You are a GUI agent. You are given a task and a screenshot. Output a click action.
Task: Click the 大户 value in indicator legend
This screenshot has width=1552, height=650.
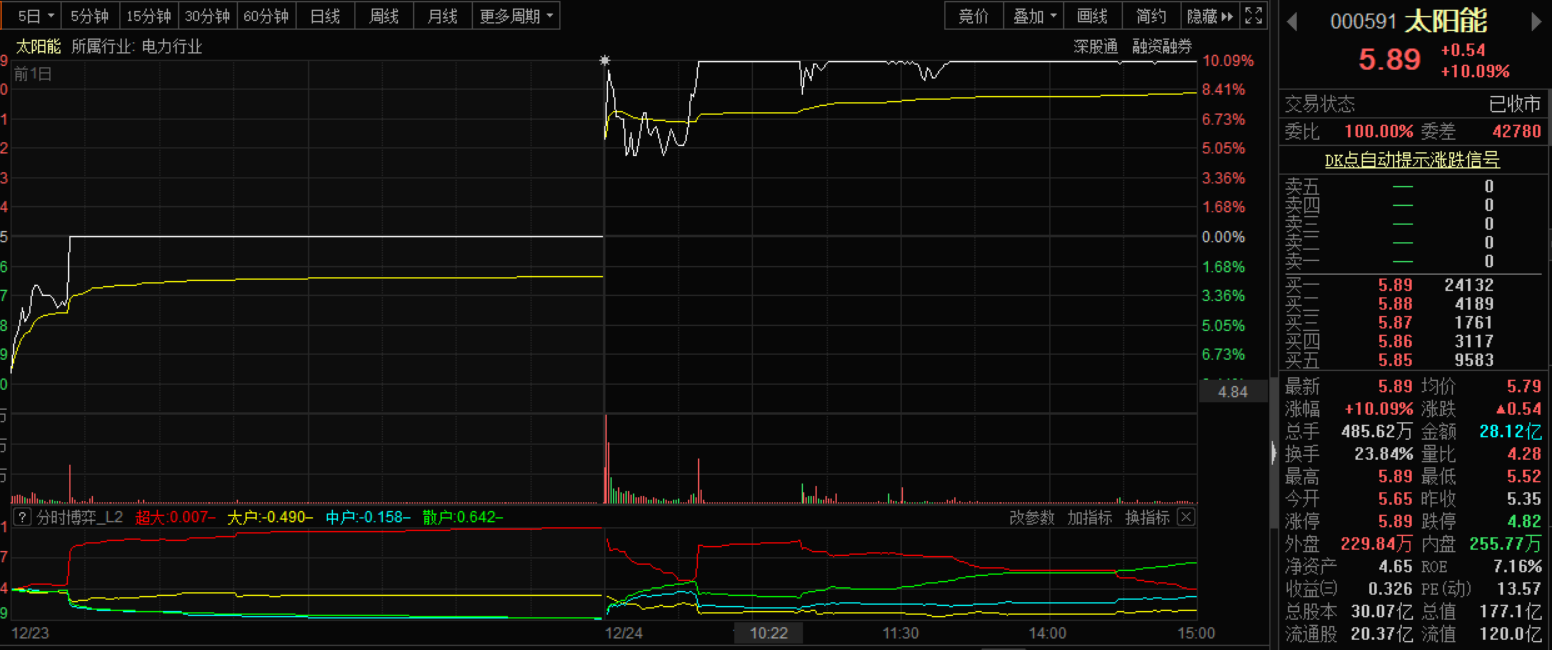(x=270, y=517)
